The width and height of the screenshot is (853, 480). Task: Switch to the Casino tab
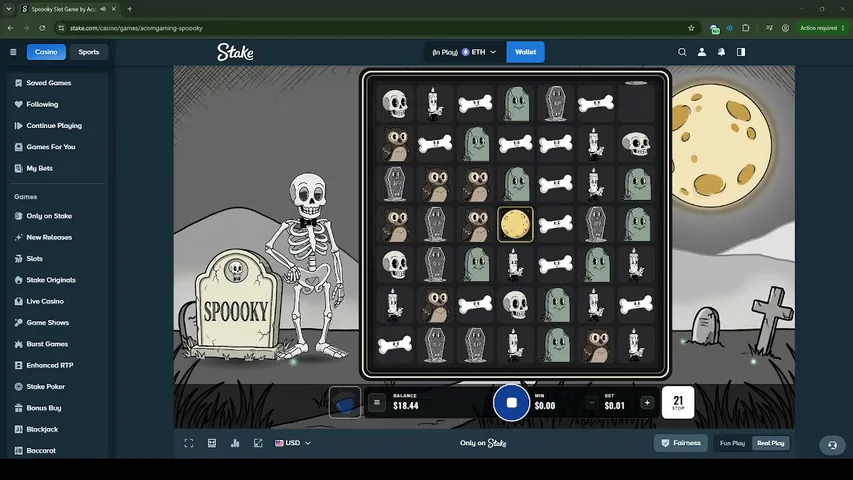pos(46,52)
